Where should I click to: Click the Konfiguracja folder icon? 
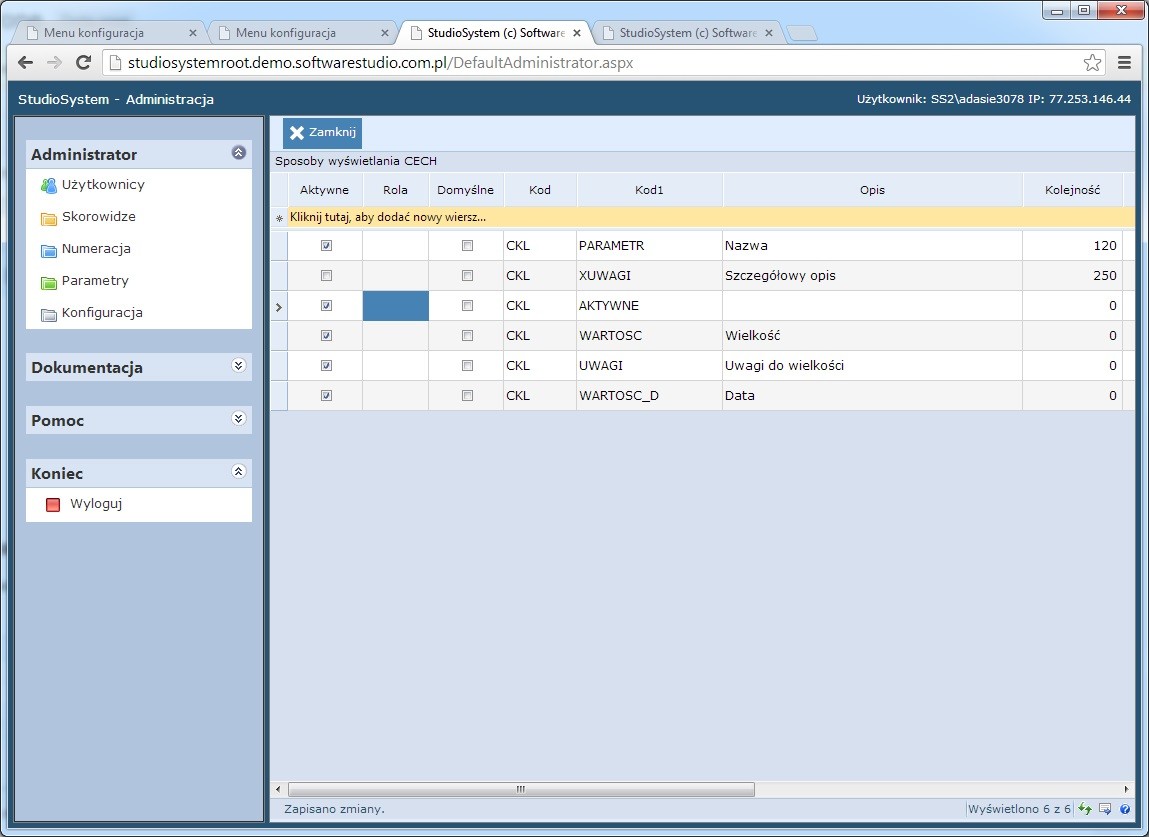[x=48, y=314]
